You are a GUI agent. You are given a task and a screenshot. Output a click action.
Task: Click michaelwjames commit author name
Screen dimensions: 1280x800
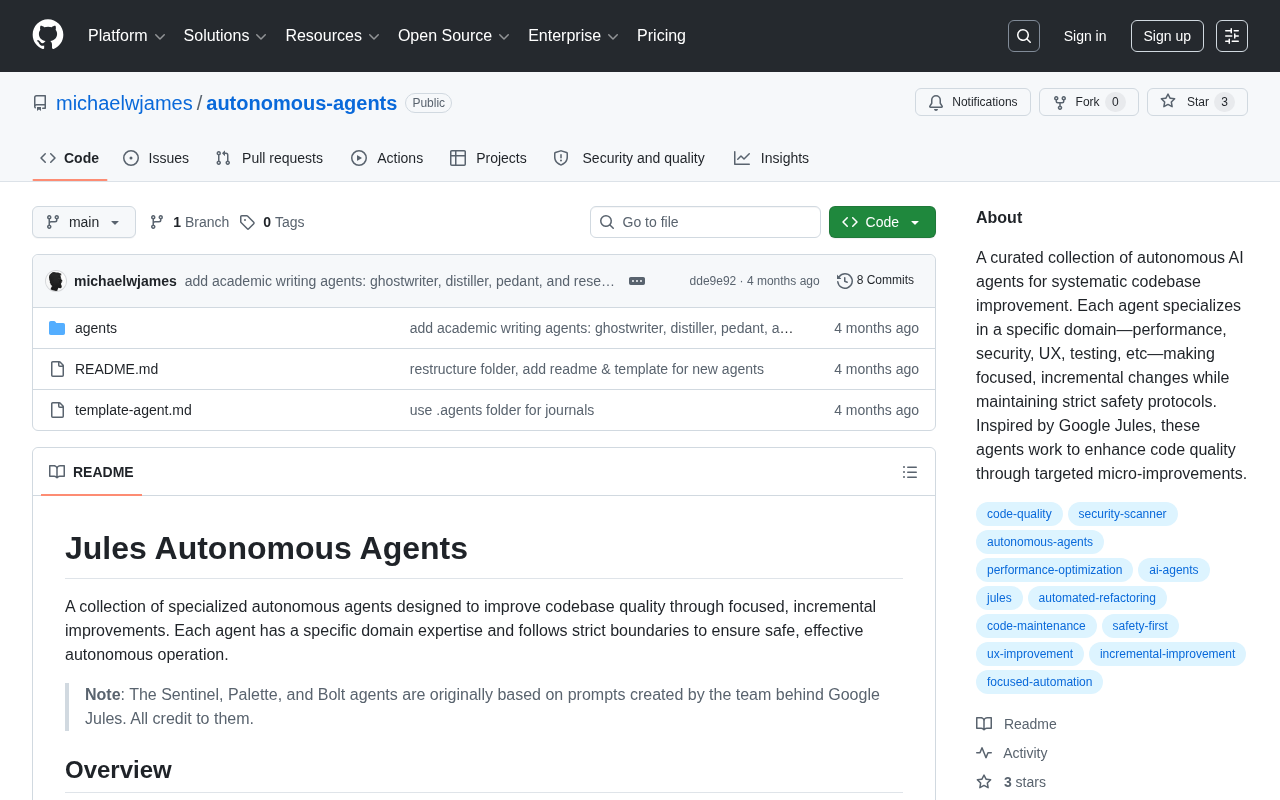(125, 281)
